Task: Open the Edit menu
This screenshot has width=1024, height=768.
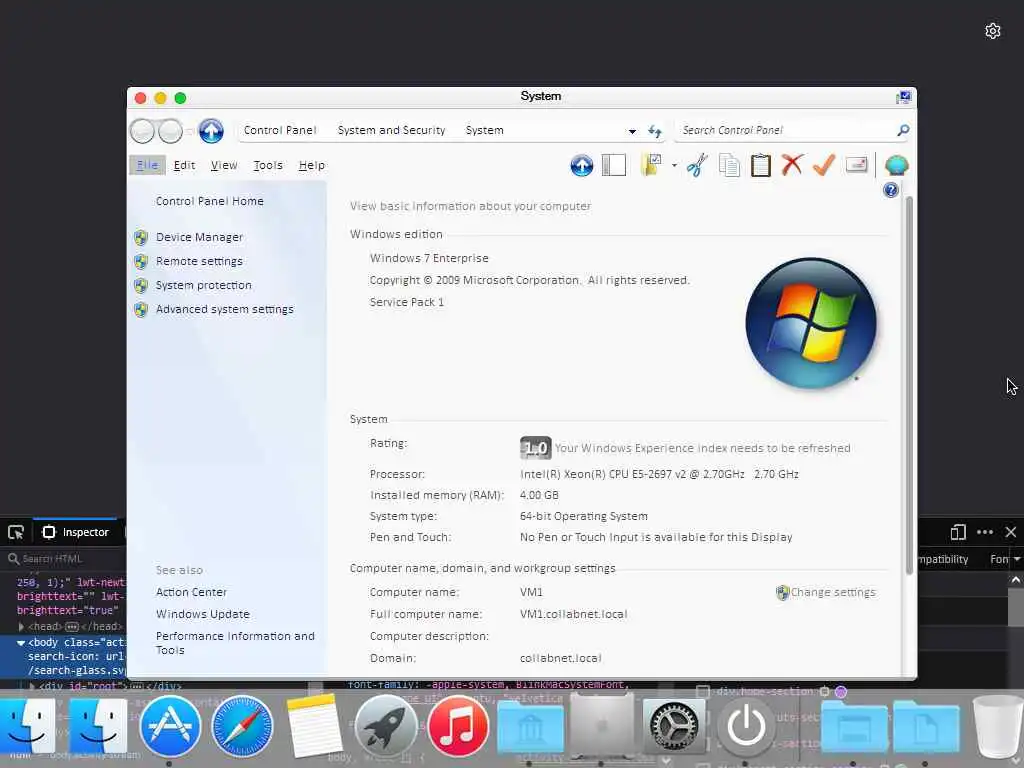Action: click(184, 165)
